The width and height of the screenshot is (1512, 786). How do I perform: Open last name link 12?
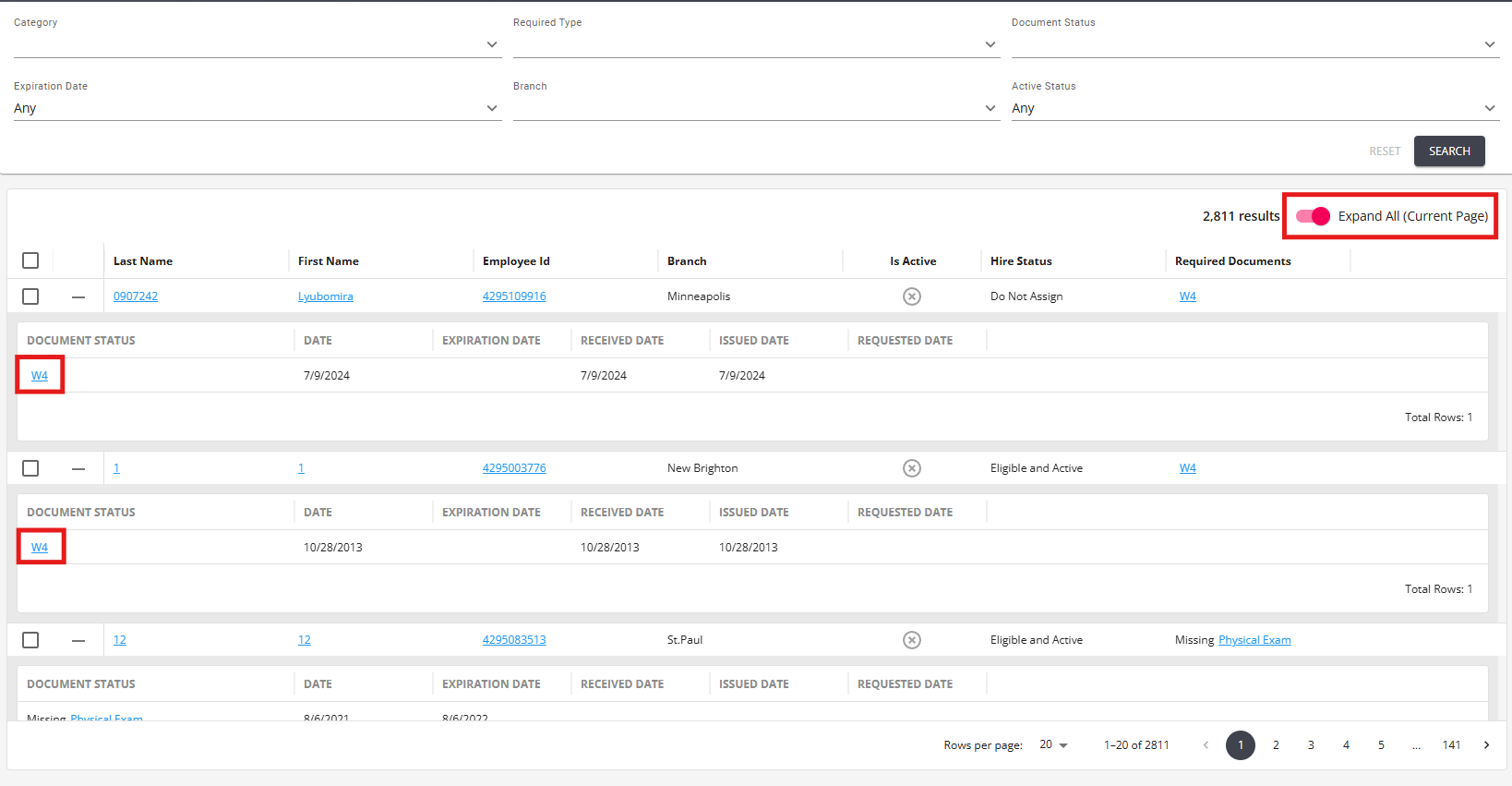[x=120, y=640]
